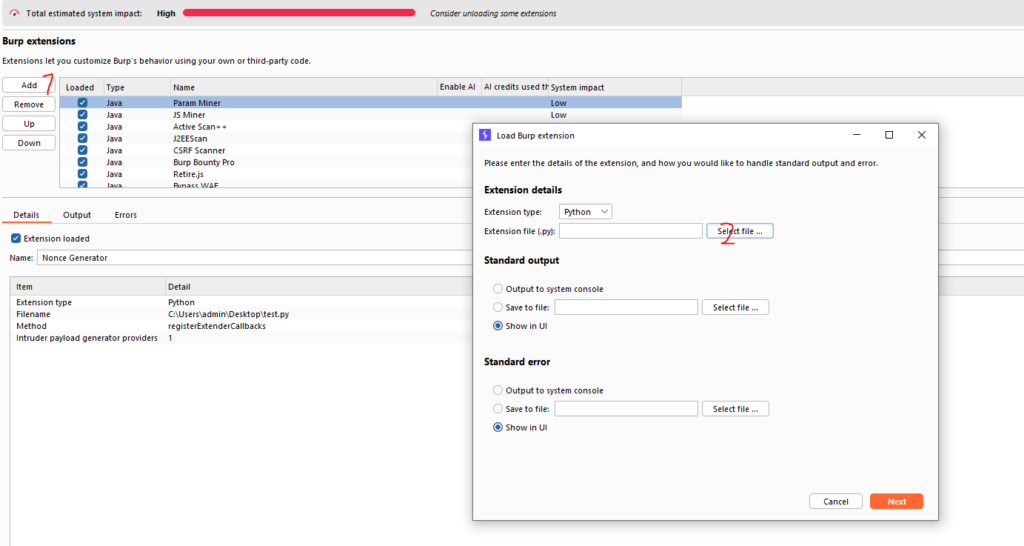Click Select file for Extension file

[x=739, y=231]
